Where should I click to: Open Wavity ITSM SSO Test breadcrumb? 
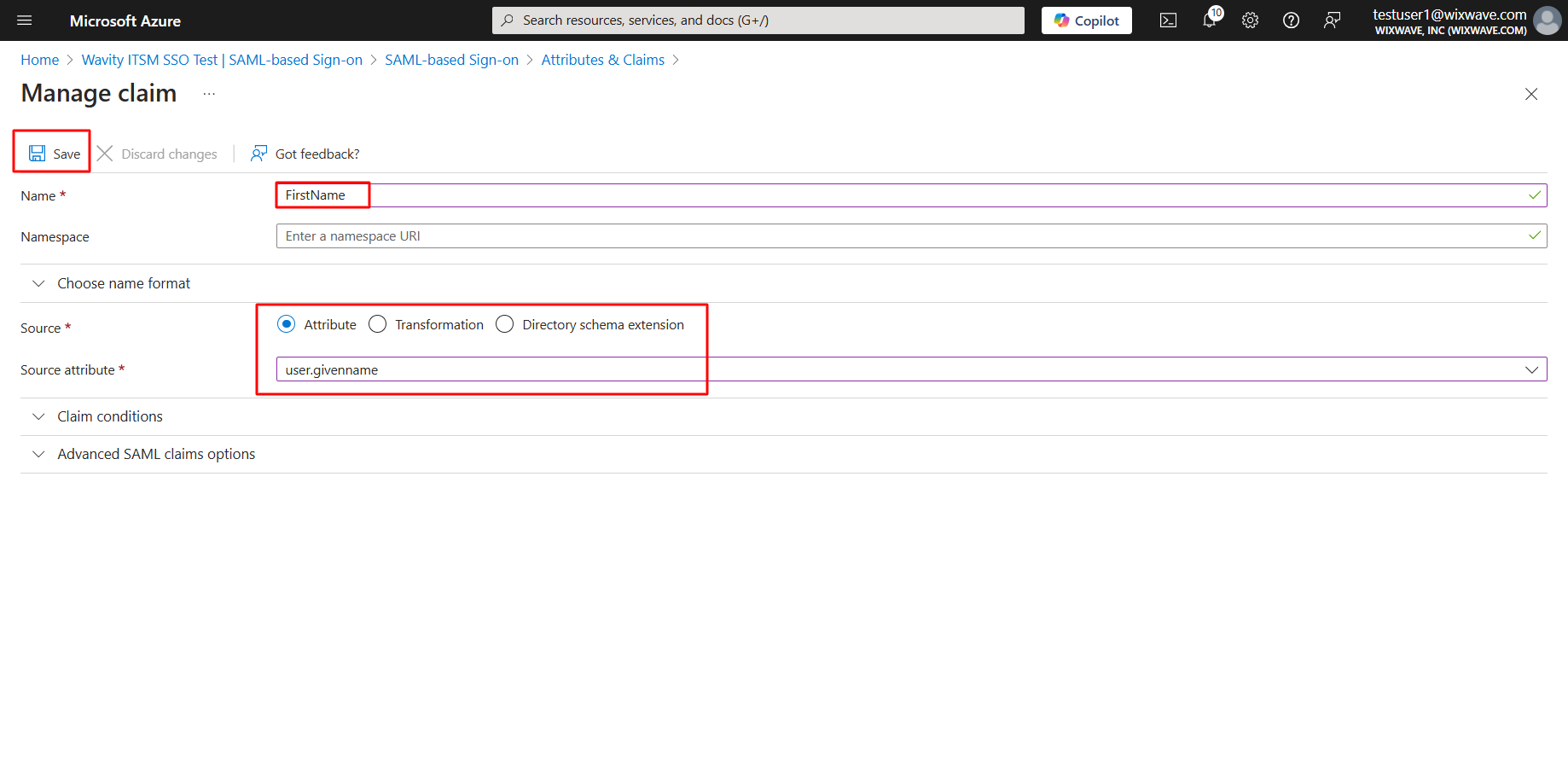click(222, 60)
